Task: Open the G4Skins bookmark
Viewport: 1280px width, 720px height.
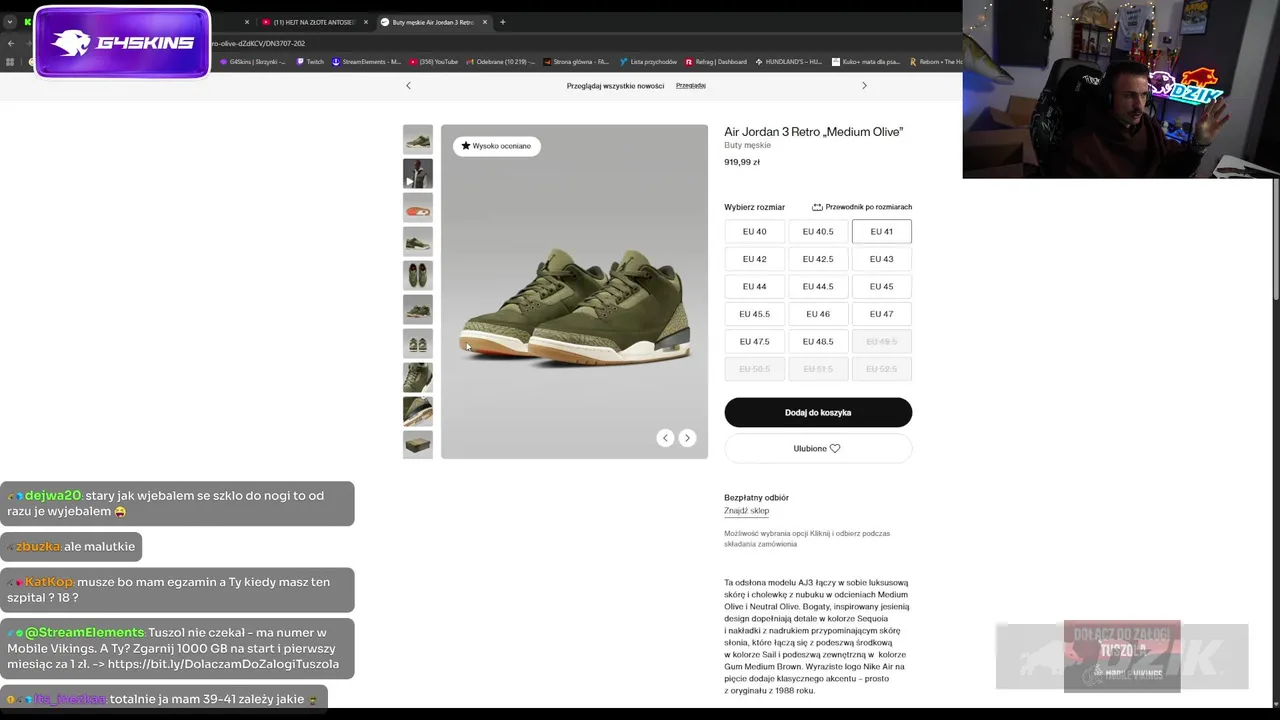Action: pyautogui.click(x=252, y=62)
